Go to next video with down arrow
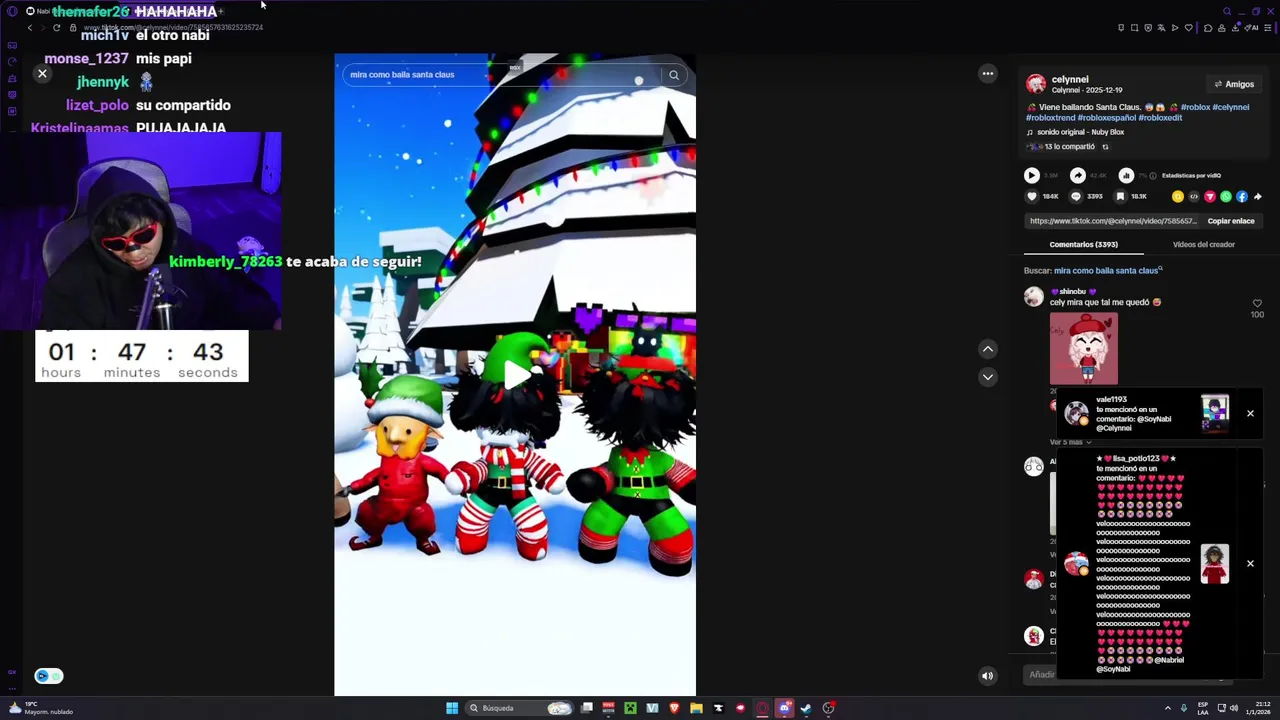The width and height of the screenshot is (1280, 720). (988, 377)
